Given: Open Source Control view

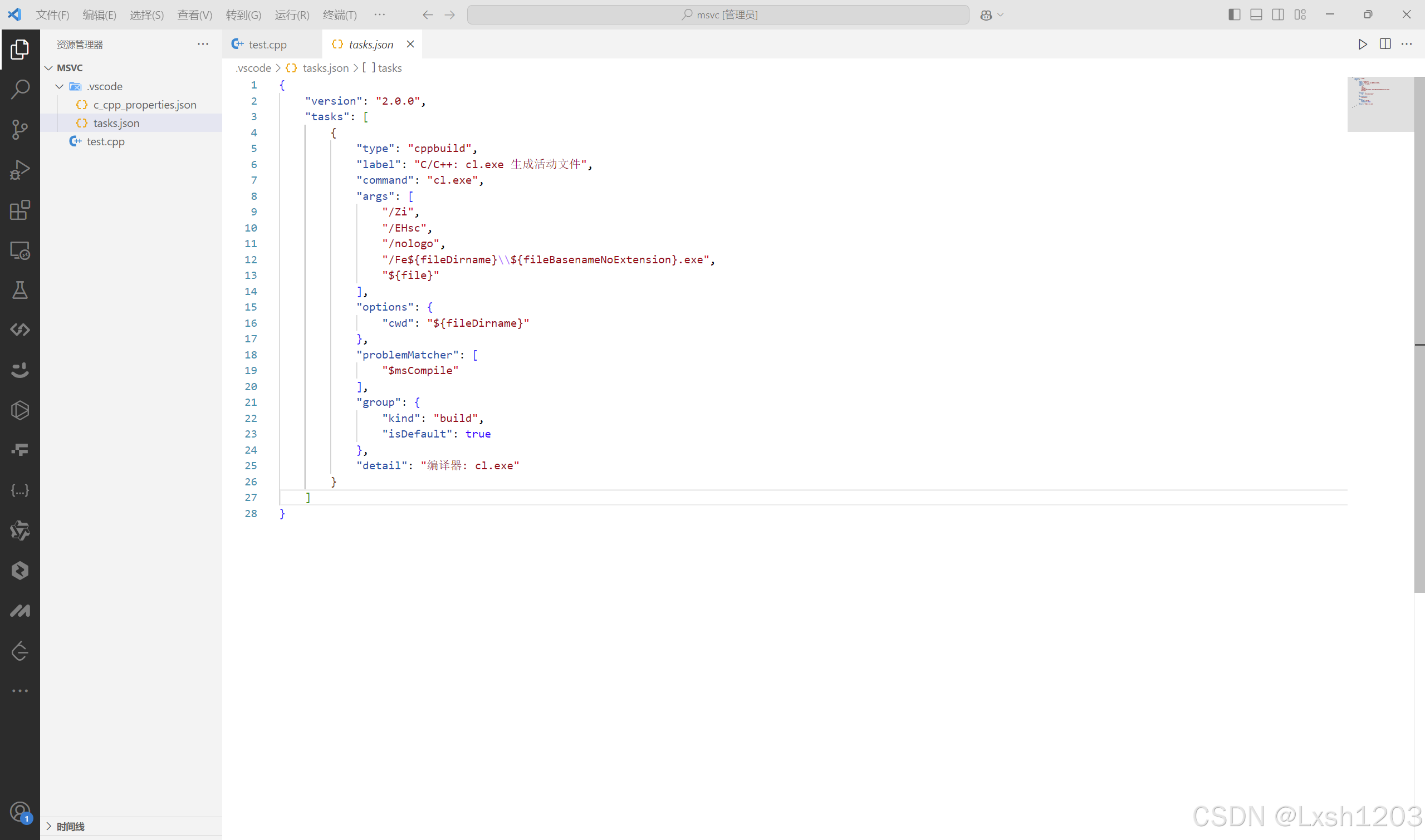Looking at the screenshot, I should [x=20, y=130].
